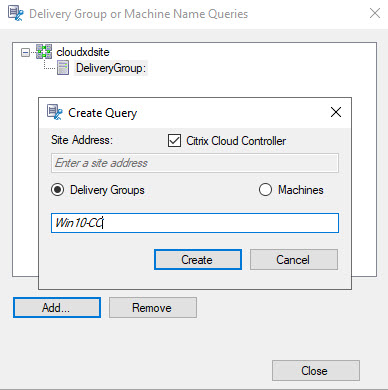The width and height of the screenshot is (388, 390).
Task: Click the Add... button
Action: pos(57,307)
